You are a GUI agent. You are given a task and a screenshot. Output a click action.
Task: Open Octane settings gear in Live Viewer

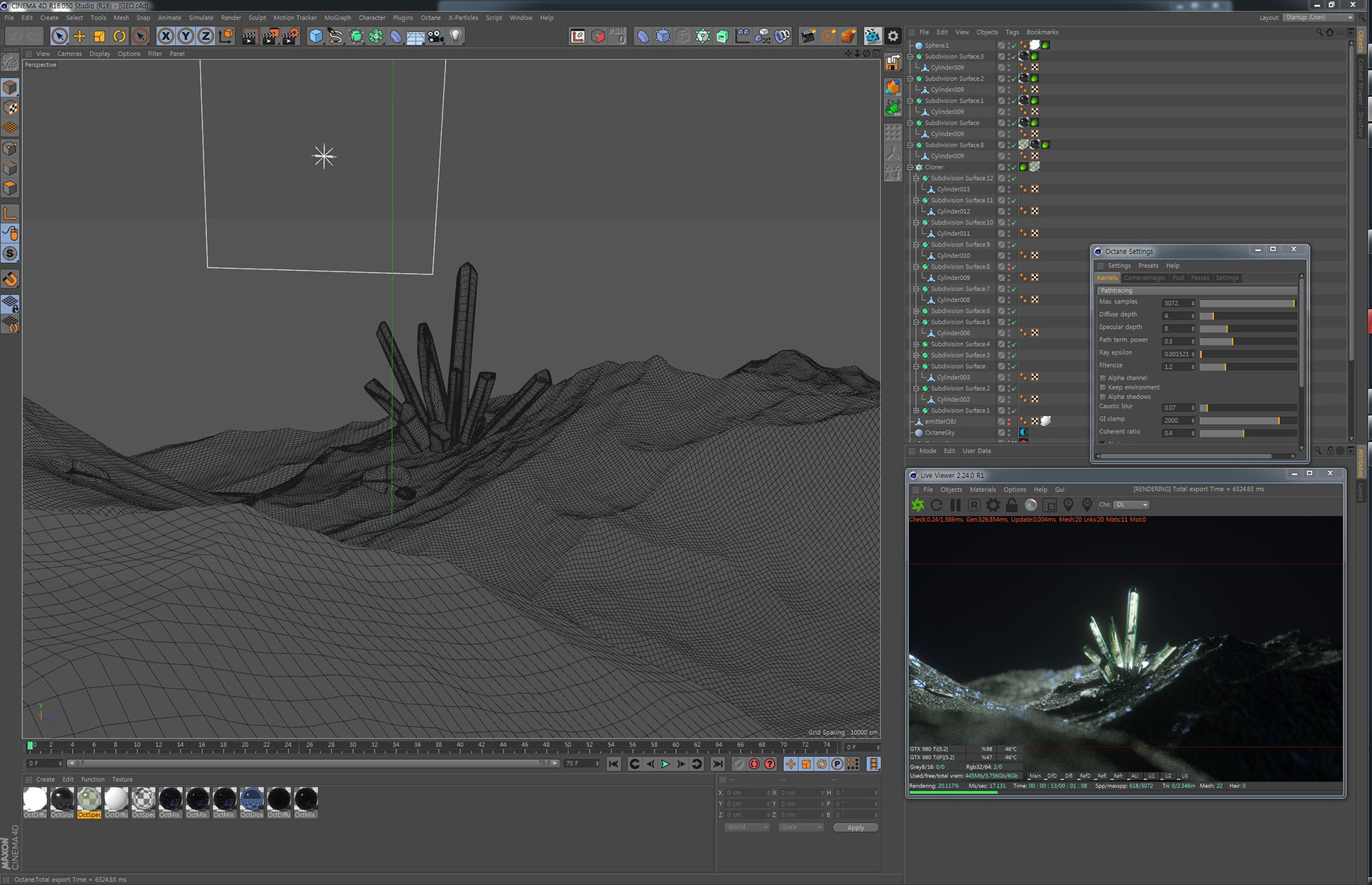point(993,505)
